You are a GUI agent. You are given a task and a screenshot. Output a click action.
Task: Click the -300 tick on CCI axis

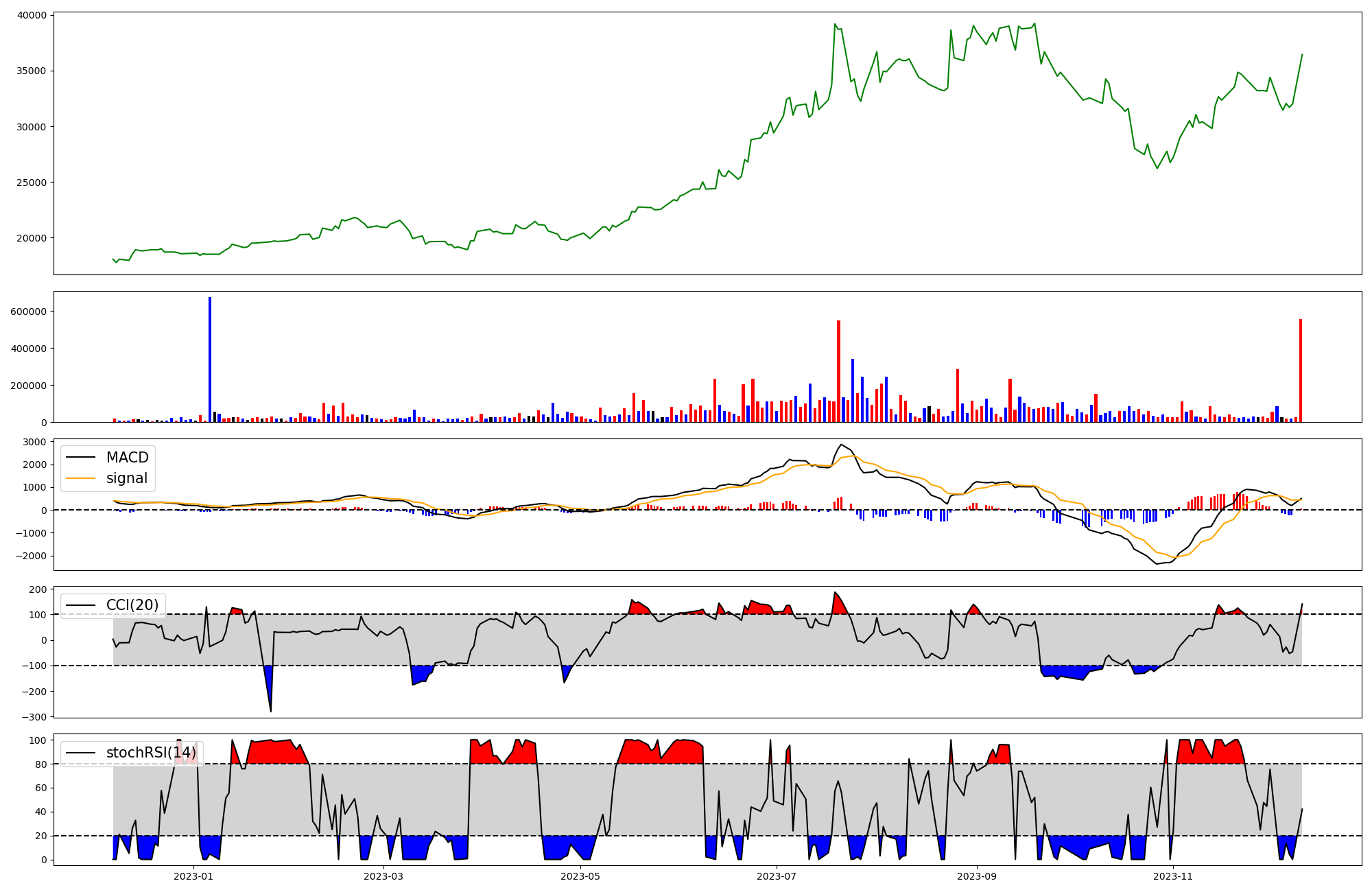(34, 717)
